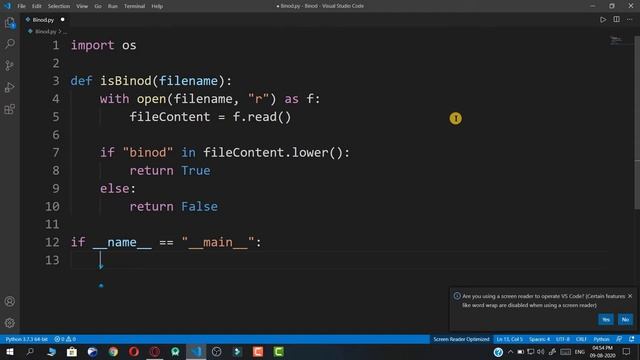The image size is (640, 360).
Task: Change language mode Python
Action: 601,339
